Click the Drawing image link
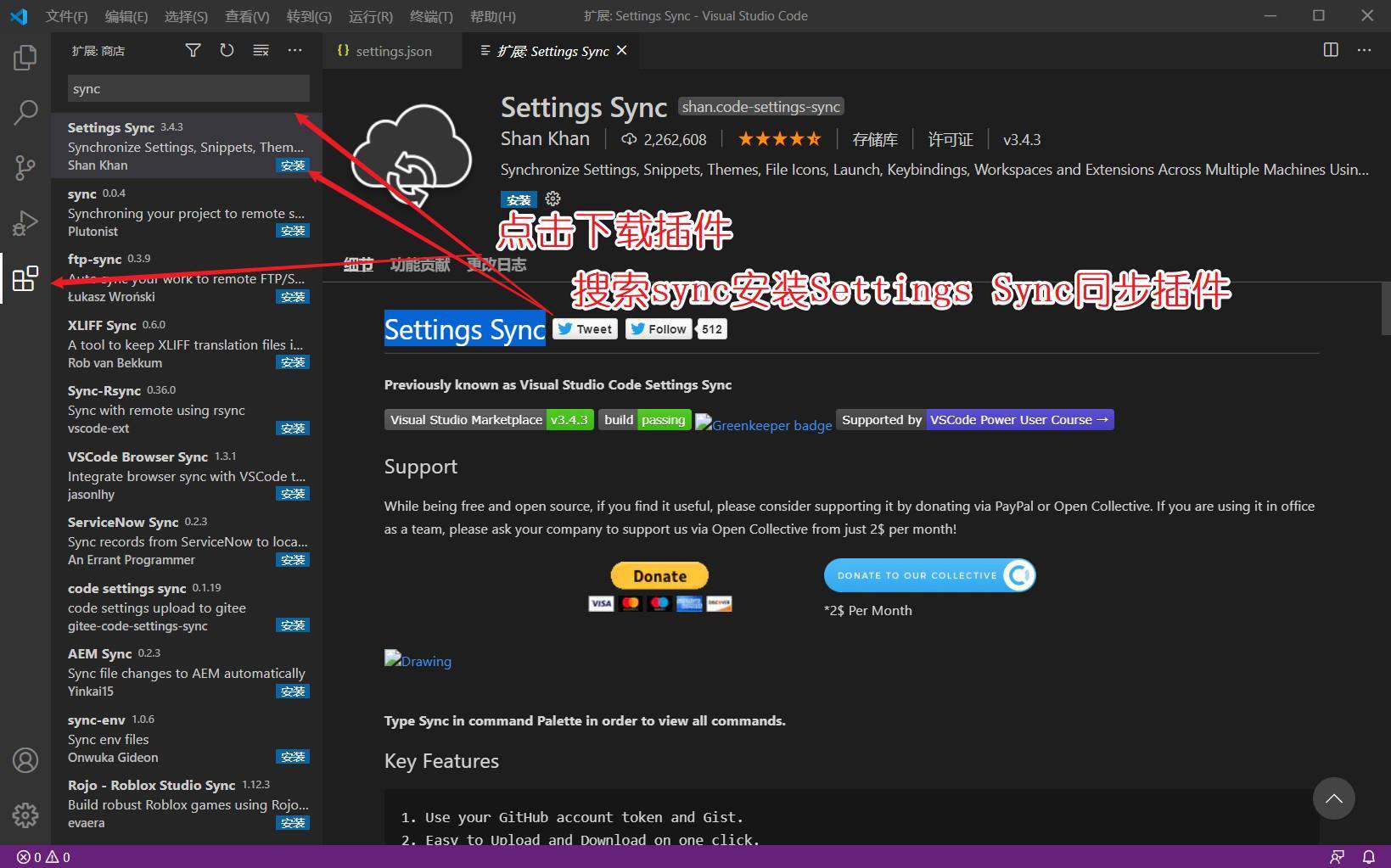 tap(418, 660)
